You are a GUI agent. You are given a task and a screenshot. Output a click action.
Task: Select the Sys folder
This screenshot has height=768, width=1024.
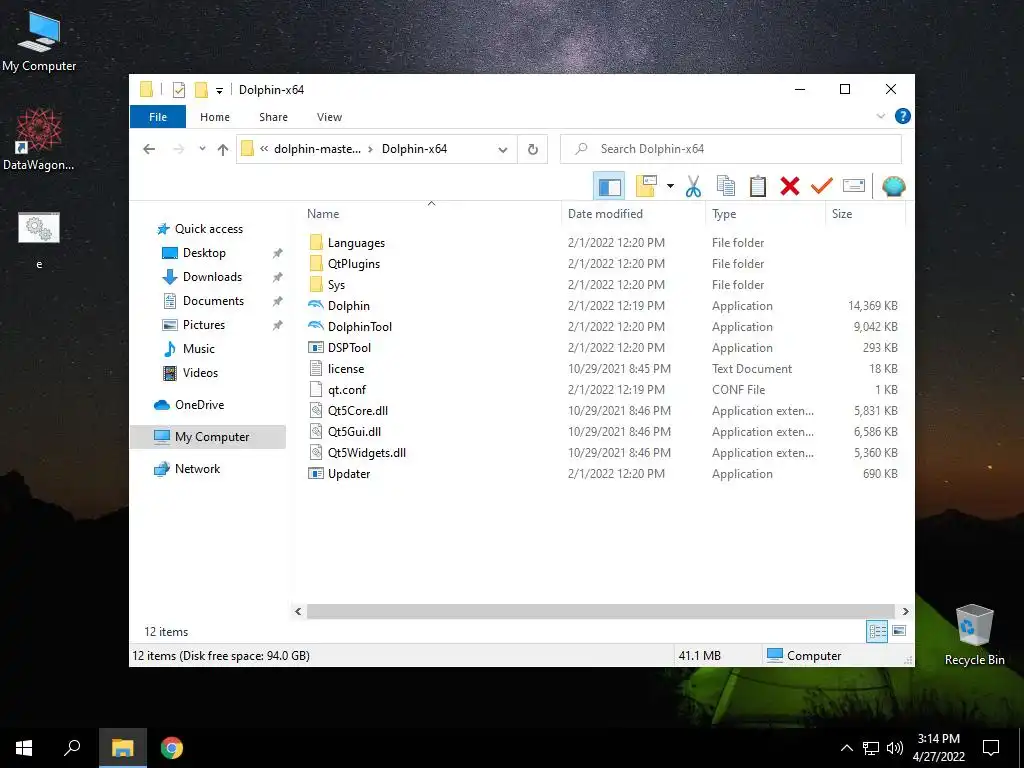tap(336, 285)
